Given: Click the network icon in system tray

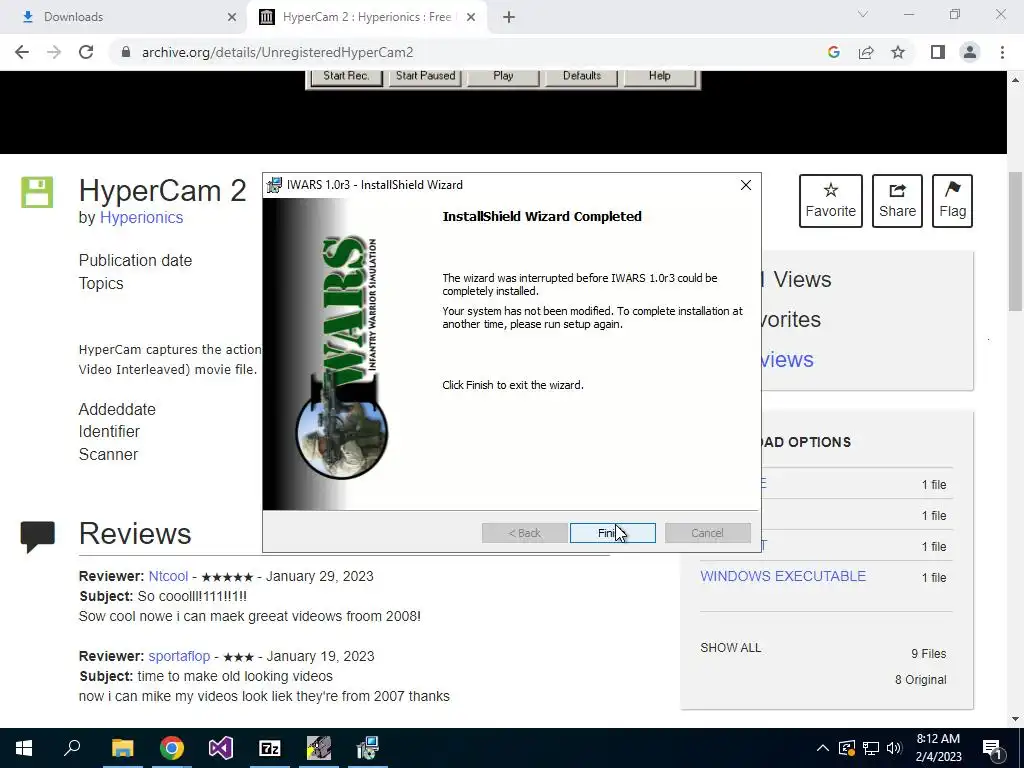Looking at the screenshot, I should point(871,748).
